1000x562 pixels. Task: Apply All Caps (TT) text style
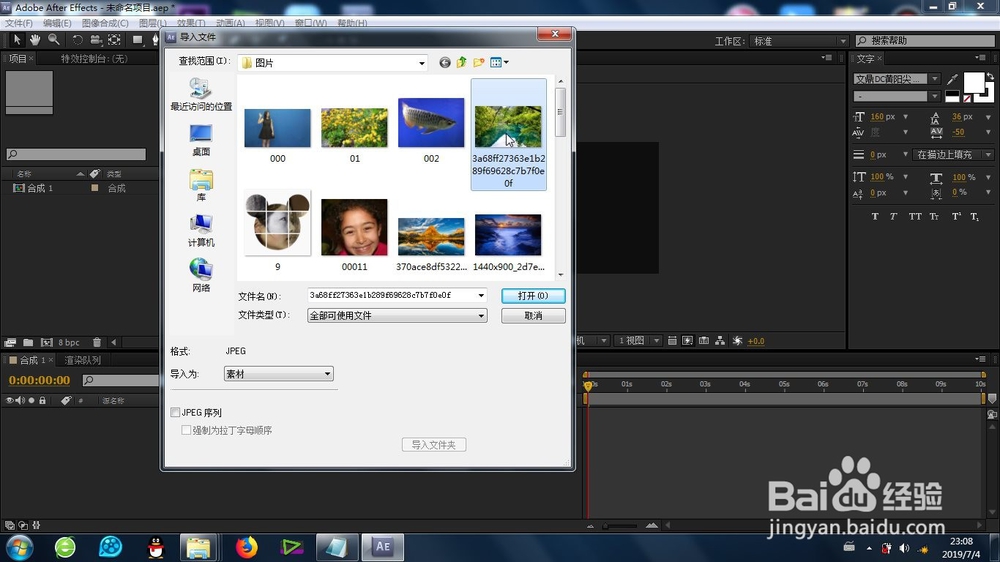(x=915, y=217)
